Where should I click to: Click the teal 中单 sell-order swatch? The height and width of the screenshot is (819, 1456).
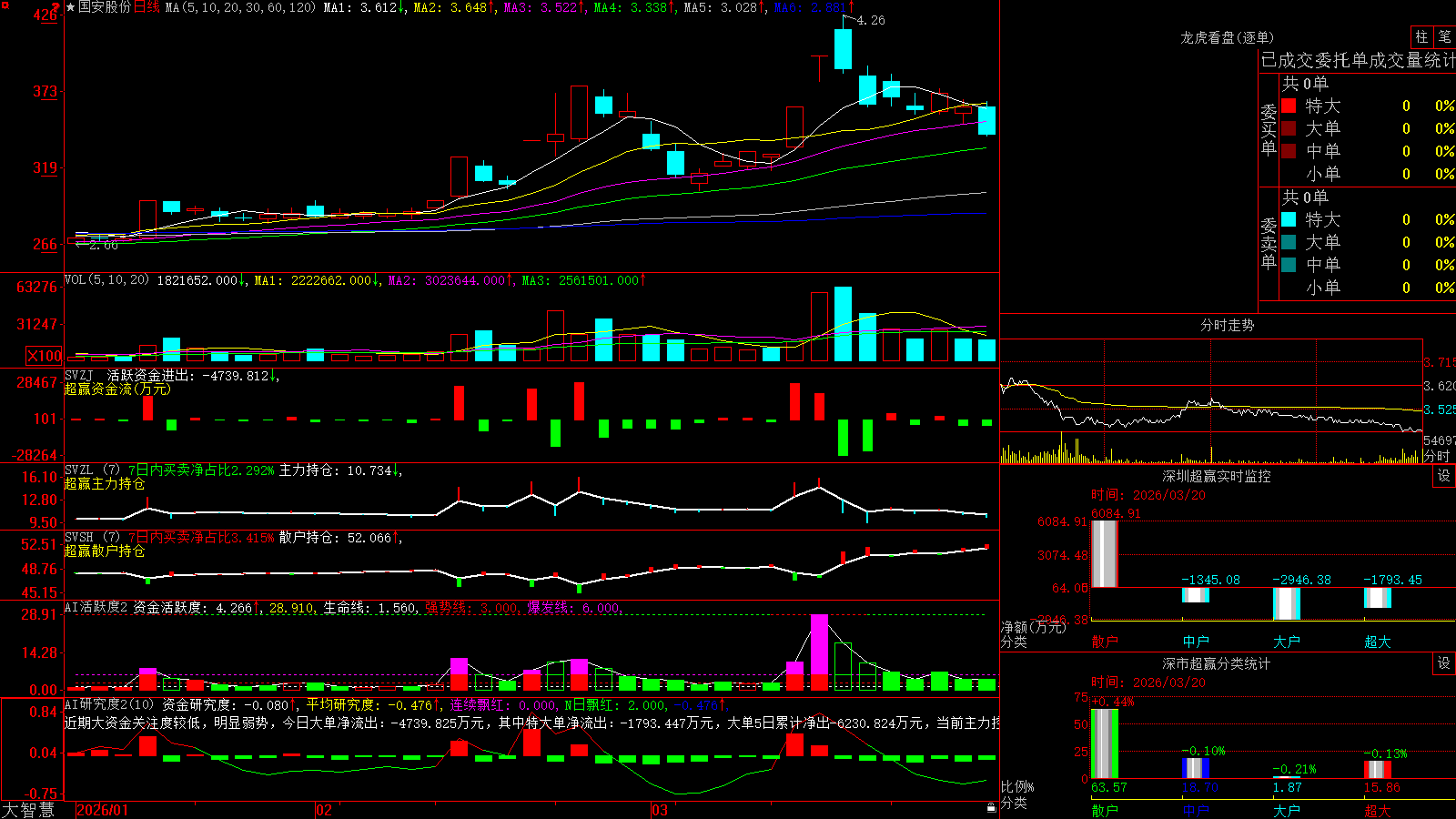pos(1289,265)
